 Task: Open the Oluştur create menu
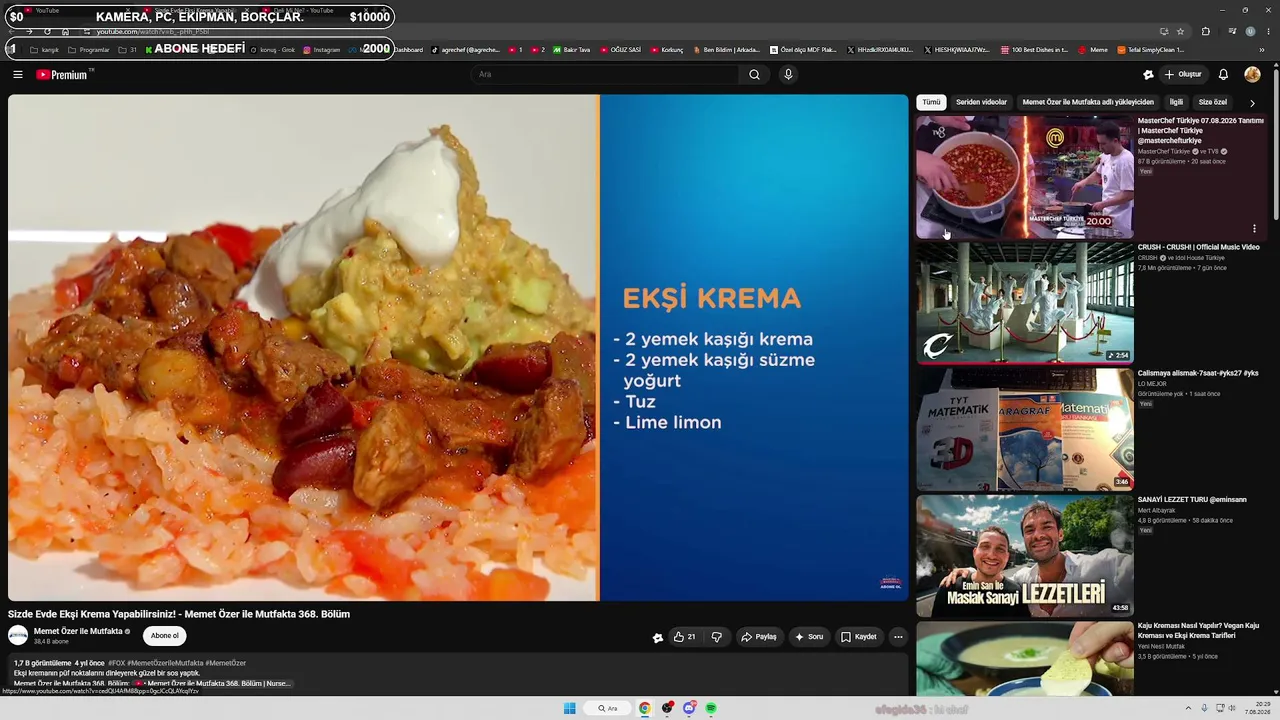(1183, 74)
